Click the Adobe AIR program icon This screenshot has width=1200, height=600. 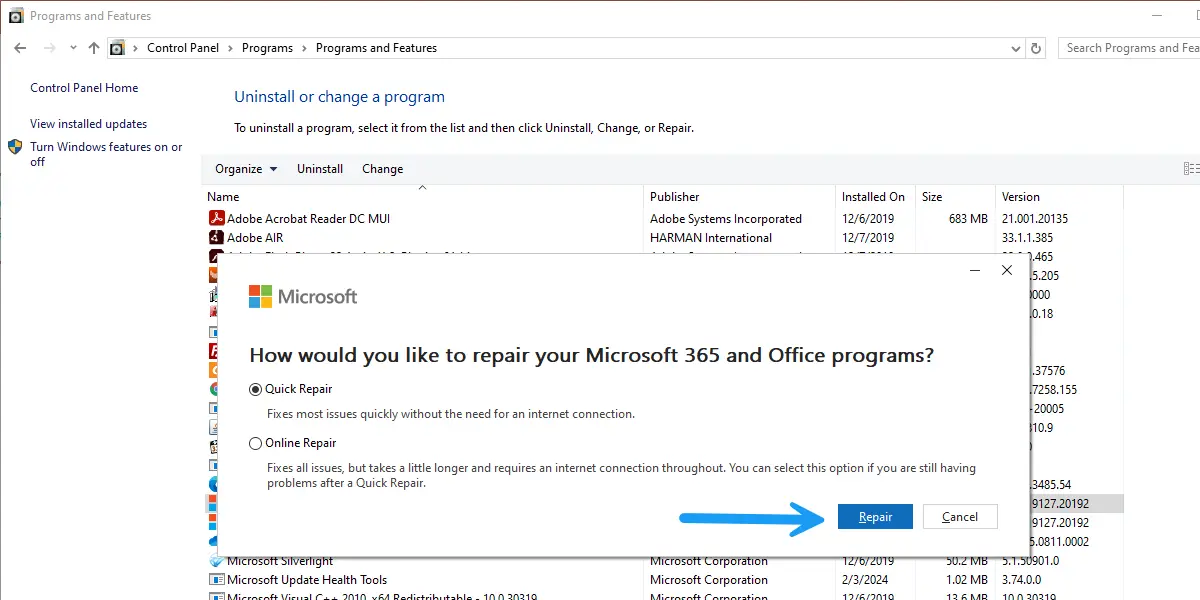(215, 237)
